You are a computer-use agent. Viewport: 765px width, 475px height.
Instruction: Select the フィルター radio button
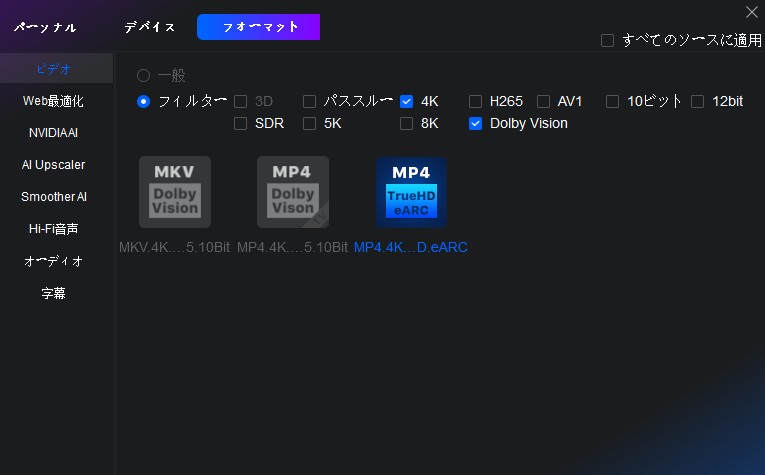143,101
